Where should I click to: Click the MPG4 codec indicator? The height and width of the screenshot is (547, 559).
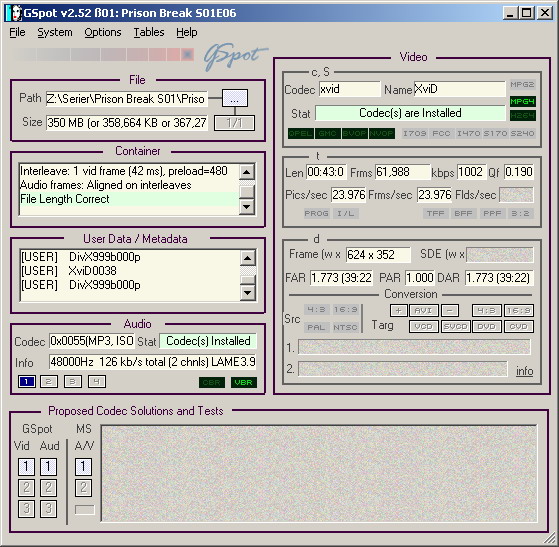pos(522,101)
